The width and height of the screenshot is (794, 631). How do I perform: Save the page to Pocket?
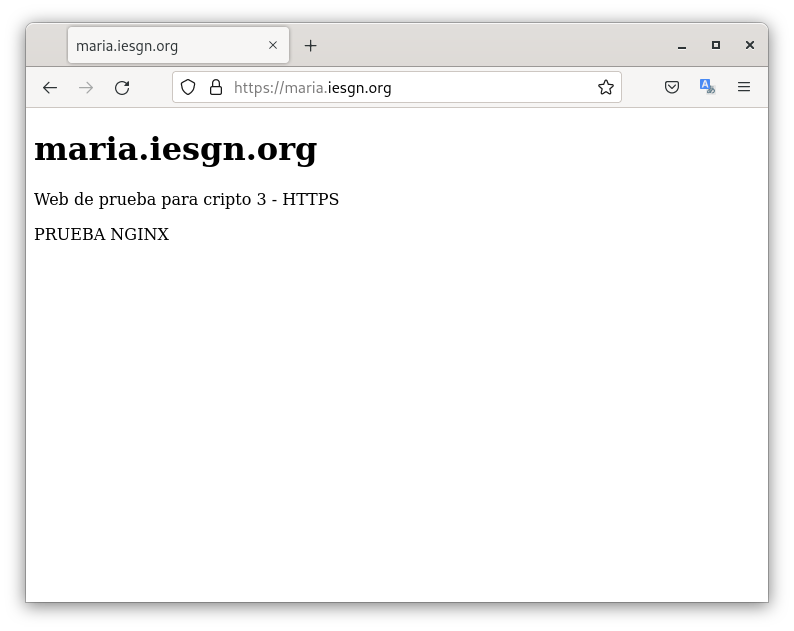coord(672,88)
